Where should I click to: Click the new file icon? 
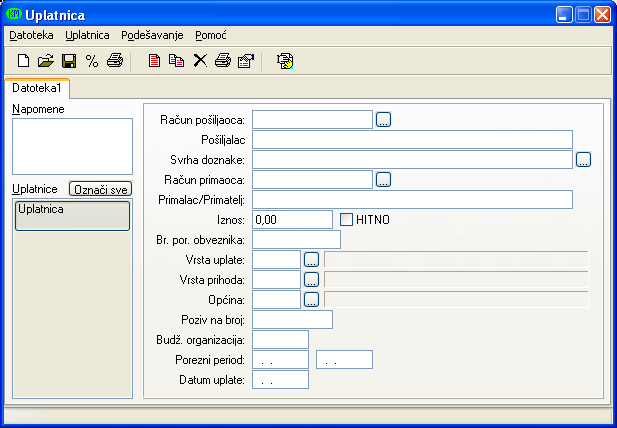pos(24,61)
